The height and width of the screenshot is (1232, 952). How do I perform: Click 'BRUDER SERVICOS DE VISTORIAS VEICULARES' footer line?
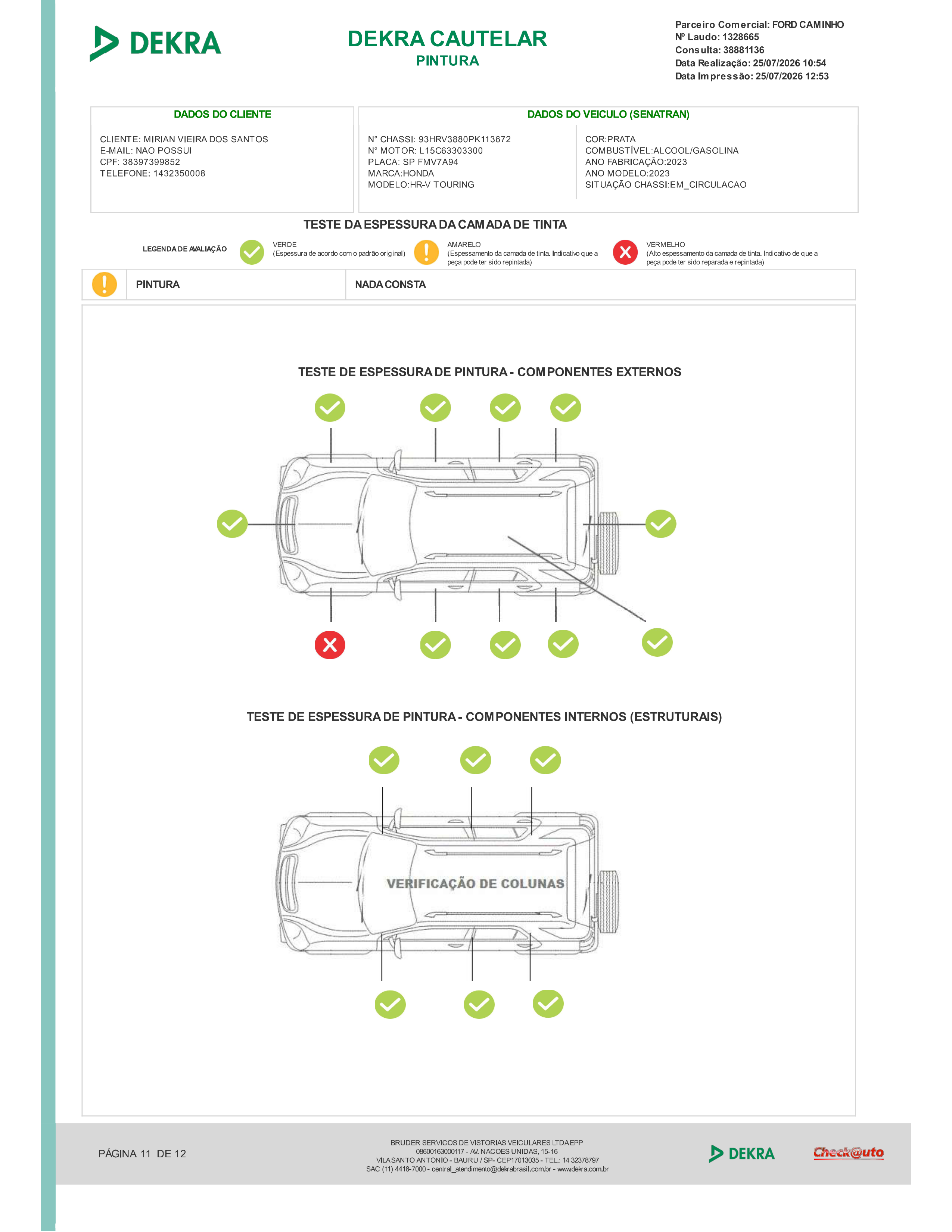(x=487, y=1142)
